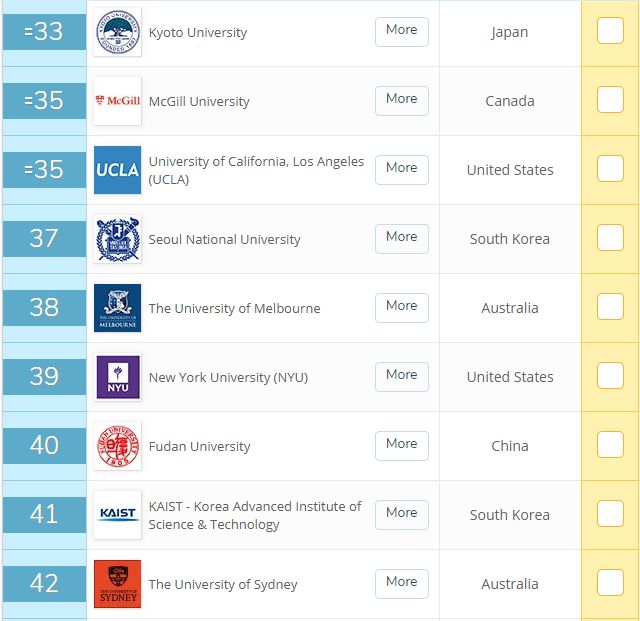
Task: Click the Fudan University red seal
Action: [117, 446]
